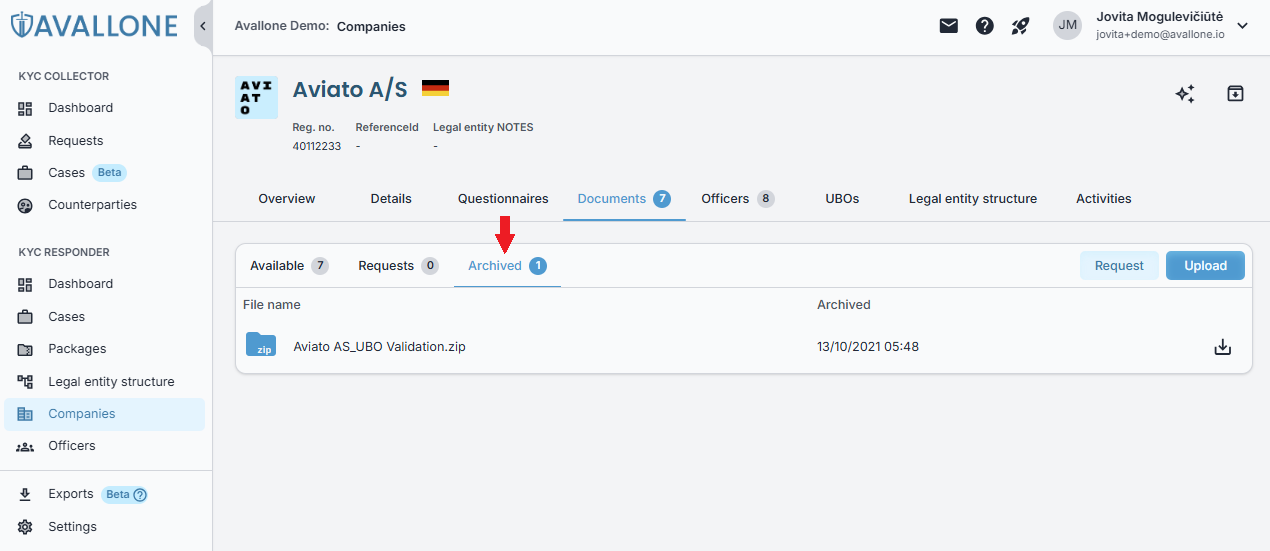Click the AI sparkle icon
Viewport: 1270px width, 551px height.
pos(1185,94)
